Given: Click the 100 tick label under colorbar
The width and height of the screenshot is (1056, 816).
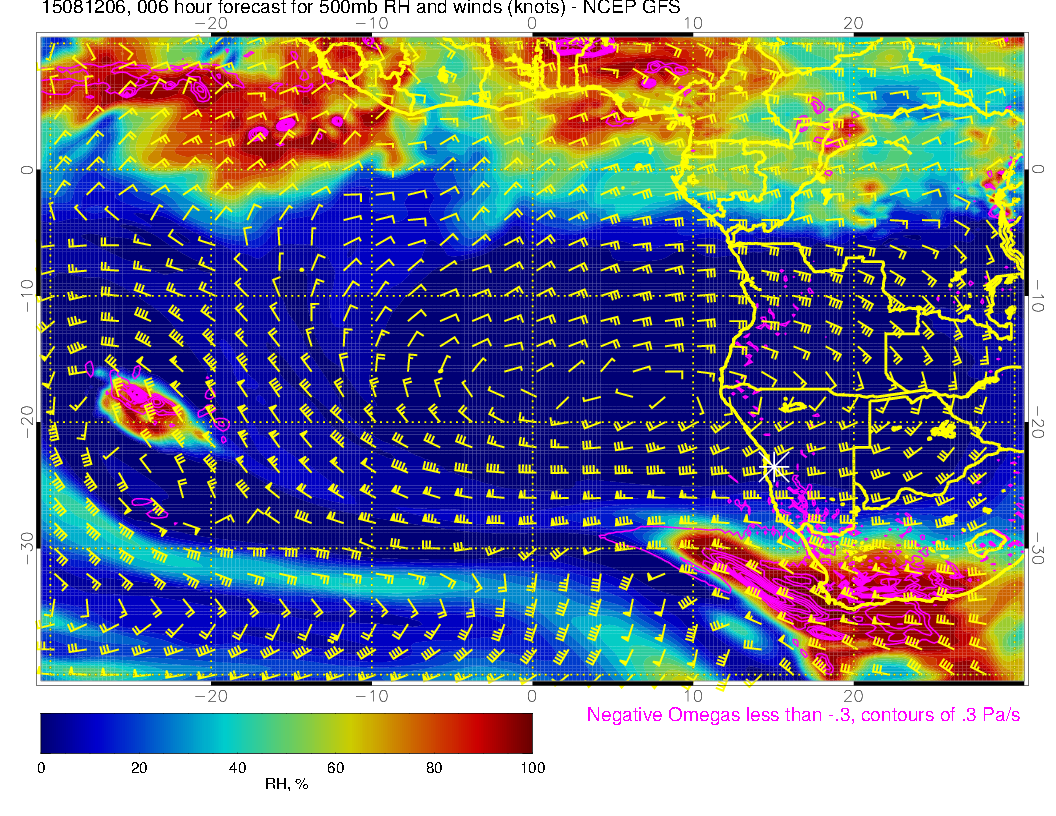Looking at the screenshot, I should pyautogui.click(x=532, y=767).
